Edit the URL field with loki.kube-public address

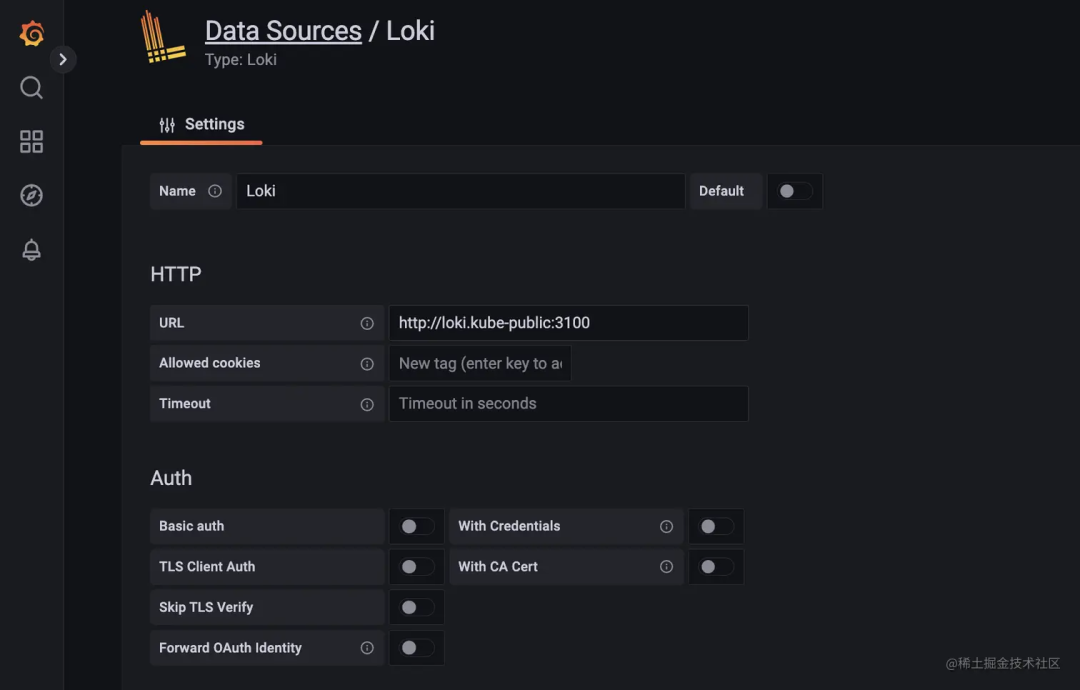(x=568, y=323)
